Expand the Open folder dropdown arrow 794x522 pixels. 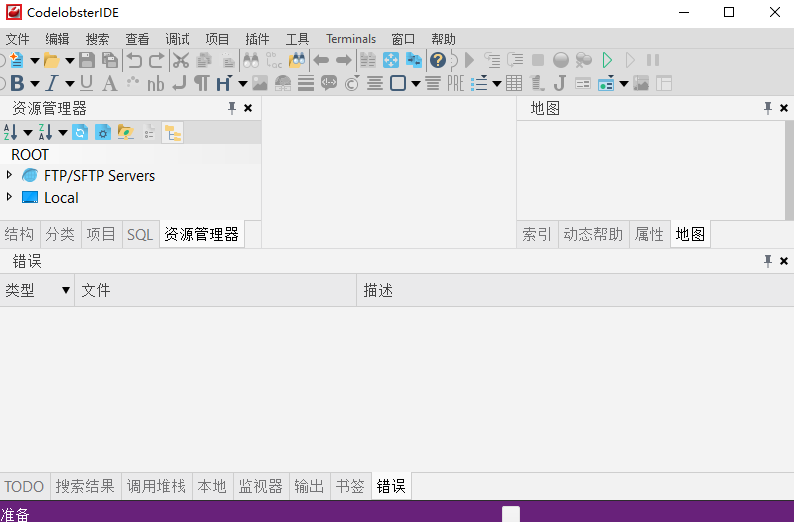coord(69,61)
